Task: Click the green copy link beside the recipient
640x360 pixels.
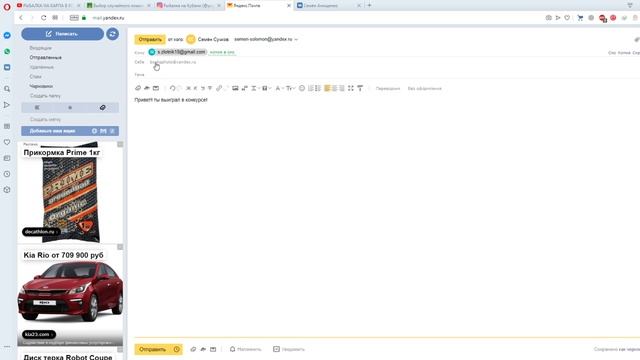Action: [x=222, y=52]
